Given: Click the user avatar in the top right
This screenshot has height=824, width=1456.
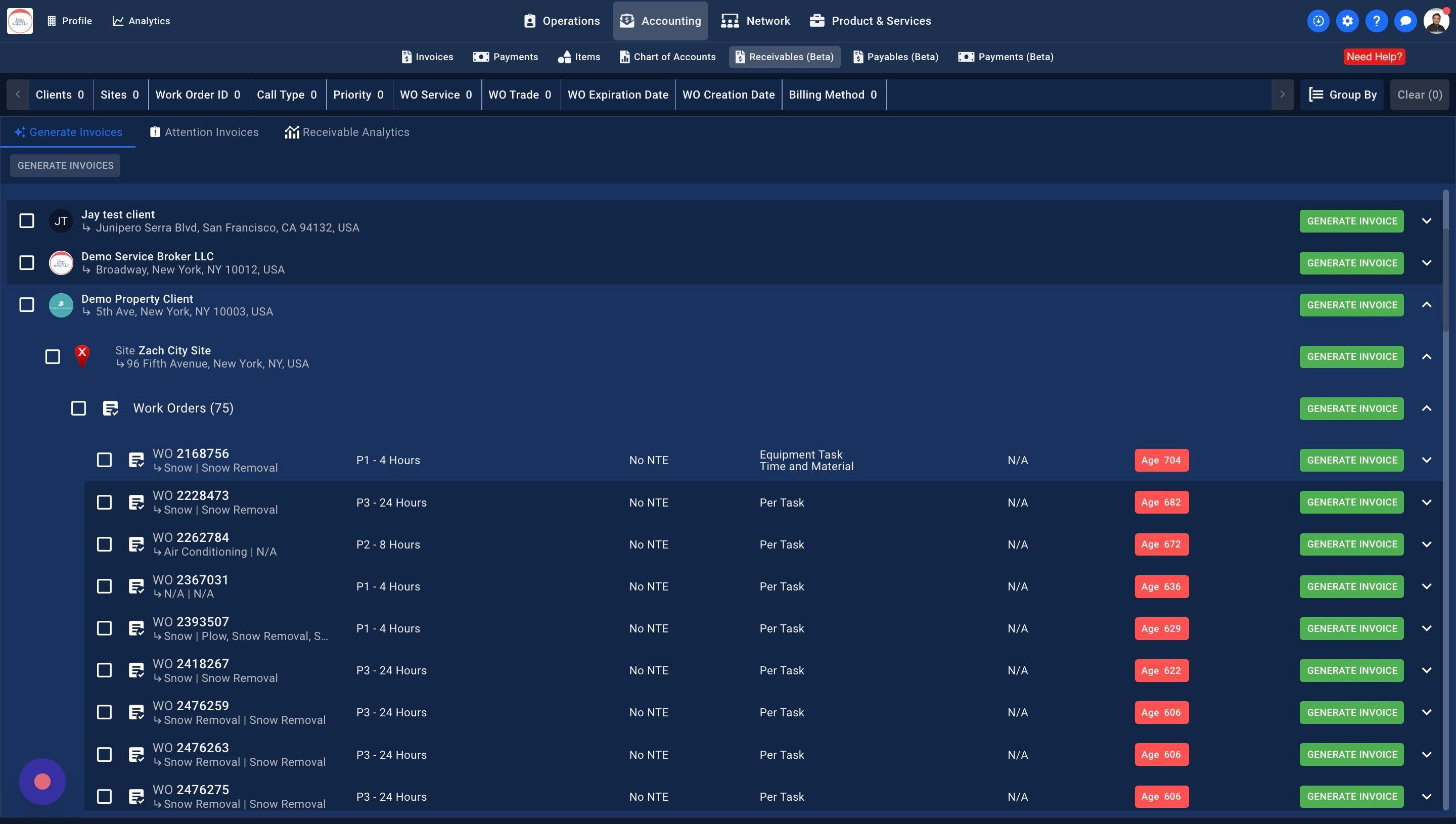Looking at the screenshot, I should click(x=1436, y=21).
